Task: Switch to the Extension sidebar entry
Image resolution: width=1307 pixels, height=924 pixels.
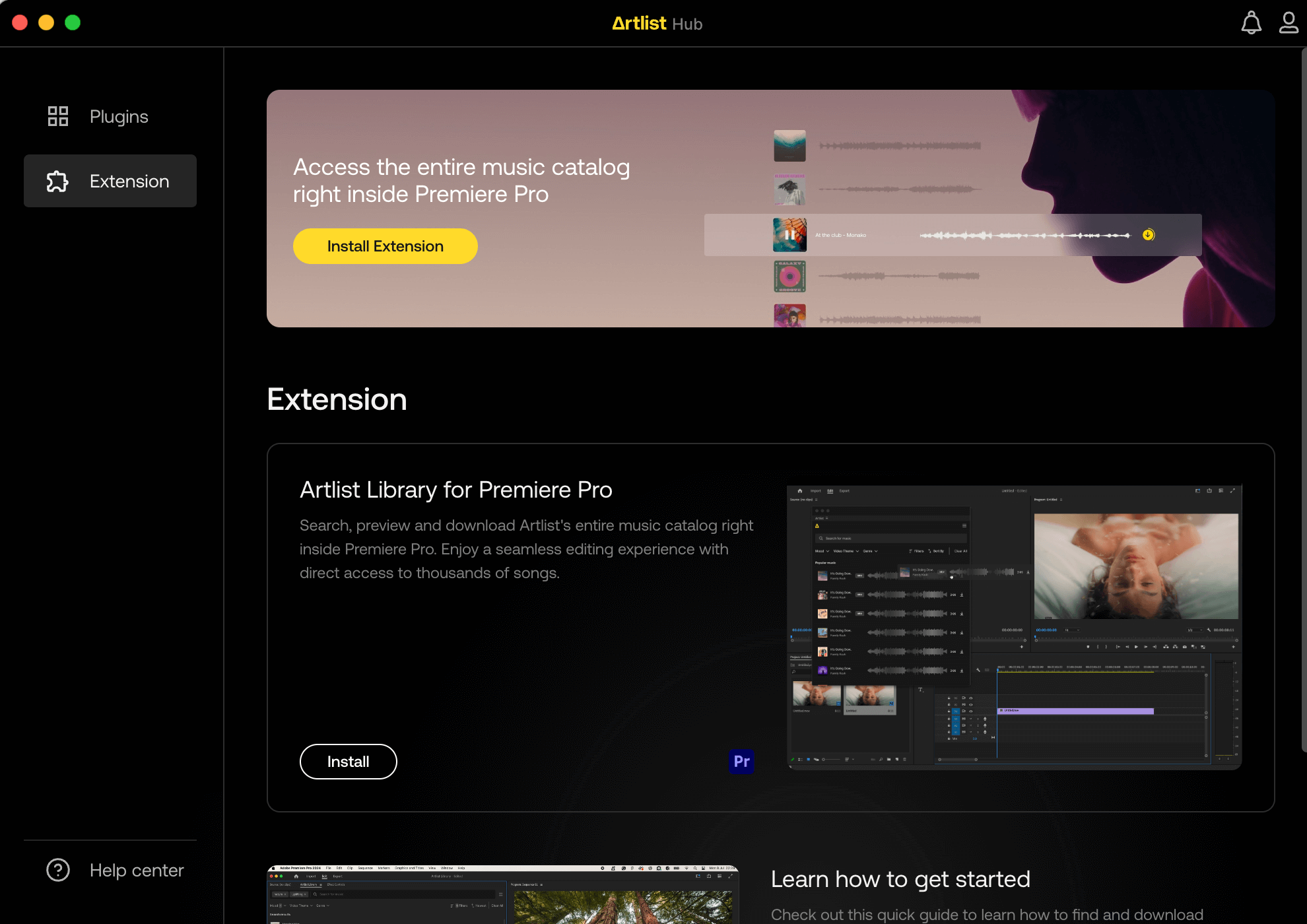Action: click(x=129, y=181)
